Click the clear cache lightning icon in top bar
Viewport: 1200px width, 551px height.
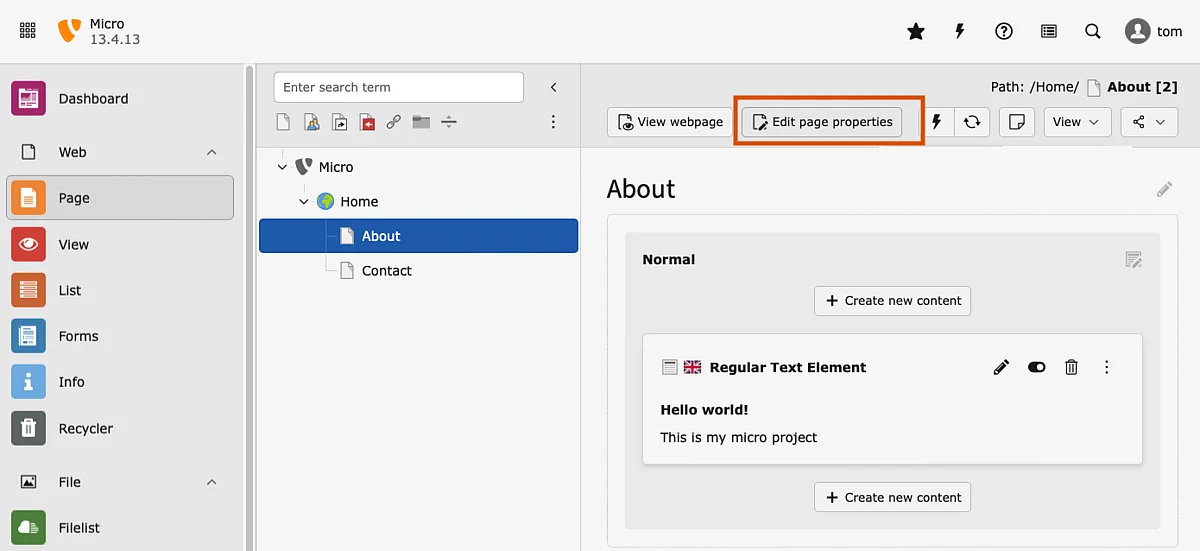click(959, 32)
